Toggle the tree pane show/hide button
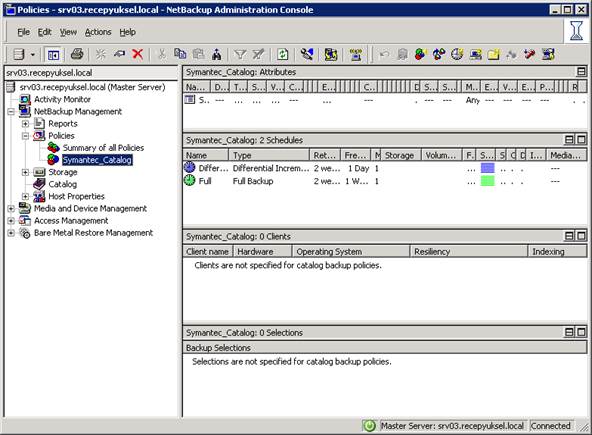Screen dimensions: 592x435 click(53, 55)
